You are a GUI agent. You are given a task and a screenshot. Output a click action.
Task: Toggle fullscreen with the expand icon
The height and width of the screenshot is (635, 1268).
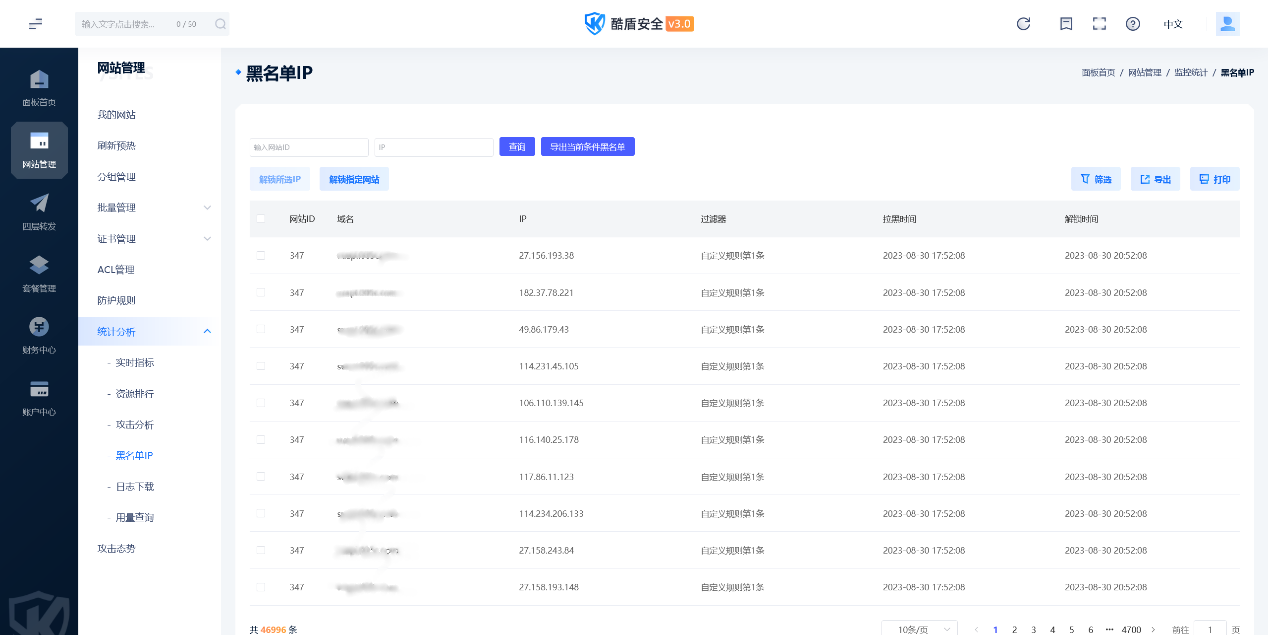(x=1099, y=24)
